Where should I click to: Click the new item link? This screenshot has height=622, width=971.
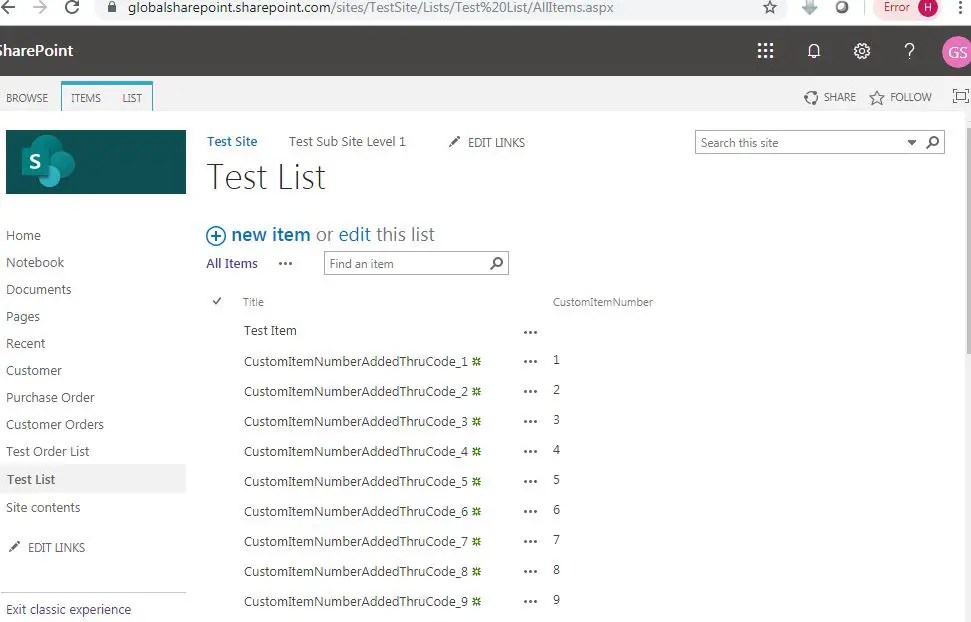point(270,234)
